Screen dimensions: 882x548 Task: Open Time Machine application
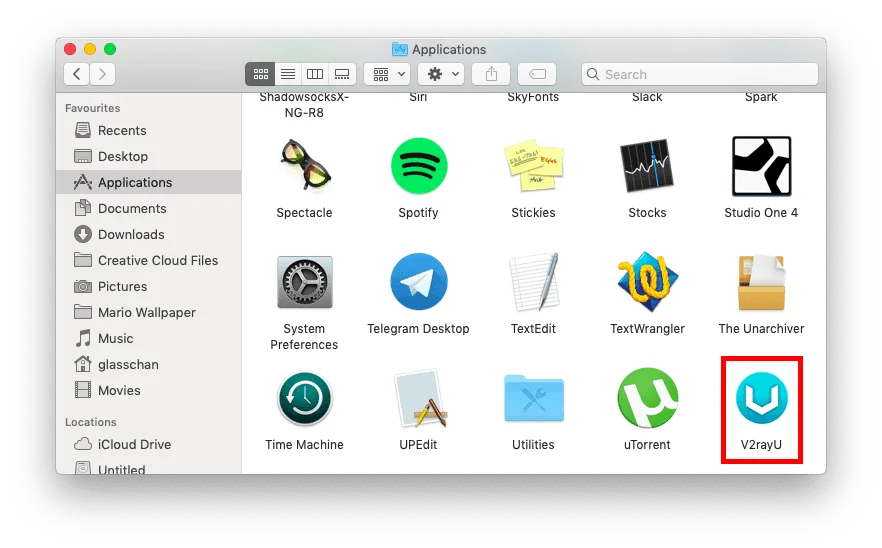click(304, 398)
